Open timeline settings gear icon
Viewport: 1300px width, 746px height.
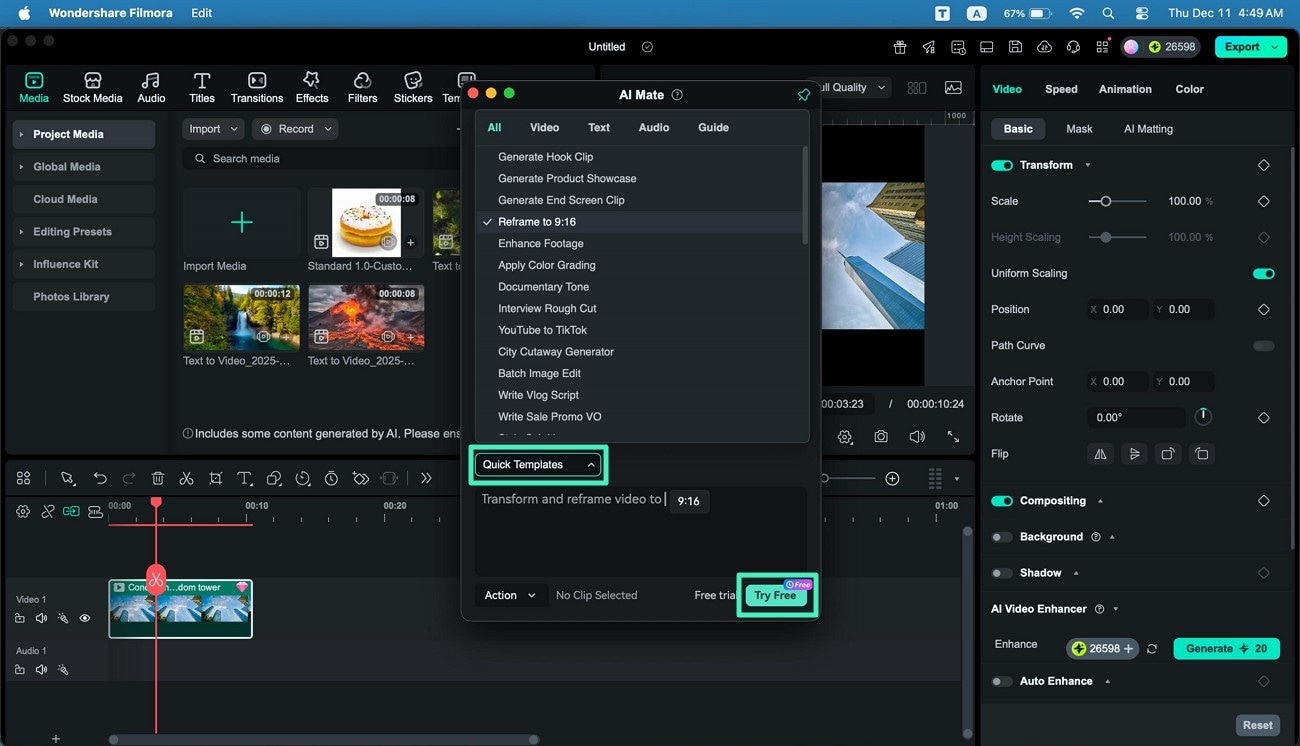pos(23,511)
